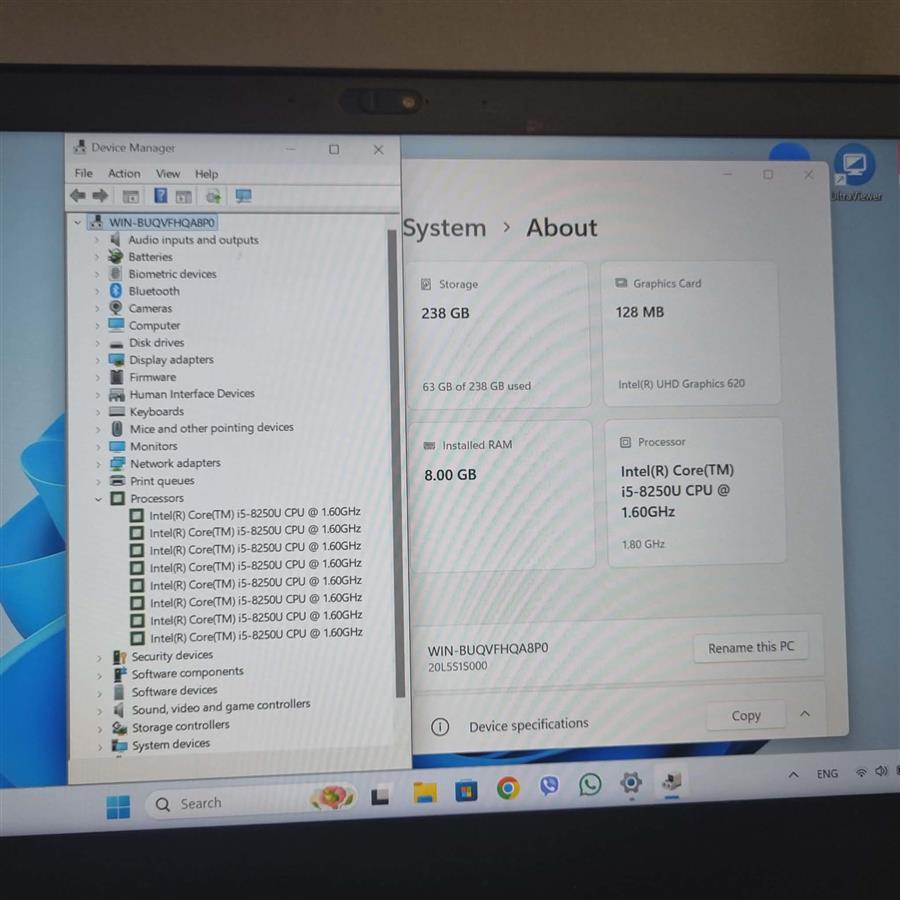Expand the Network adapters node
The height and width of the screenshot is (900, 900).
coord(97,464)
